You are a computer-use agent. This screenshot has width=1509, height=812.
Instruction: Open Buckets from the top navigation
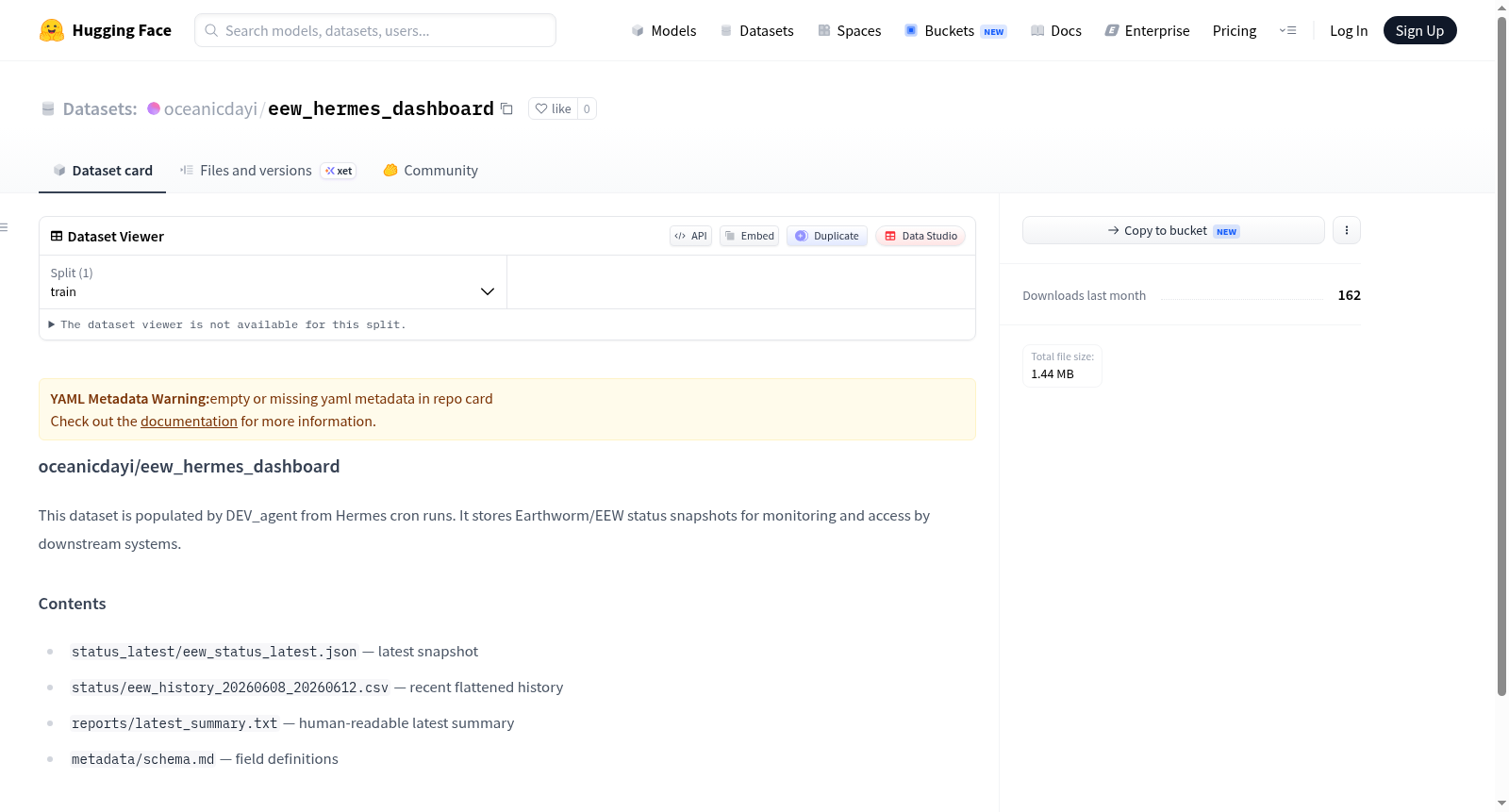pyautogui.click(x=955, y=30)
